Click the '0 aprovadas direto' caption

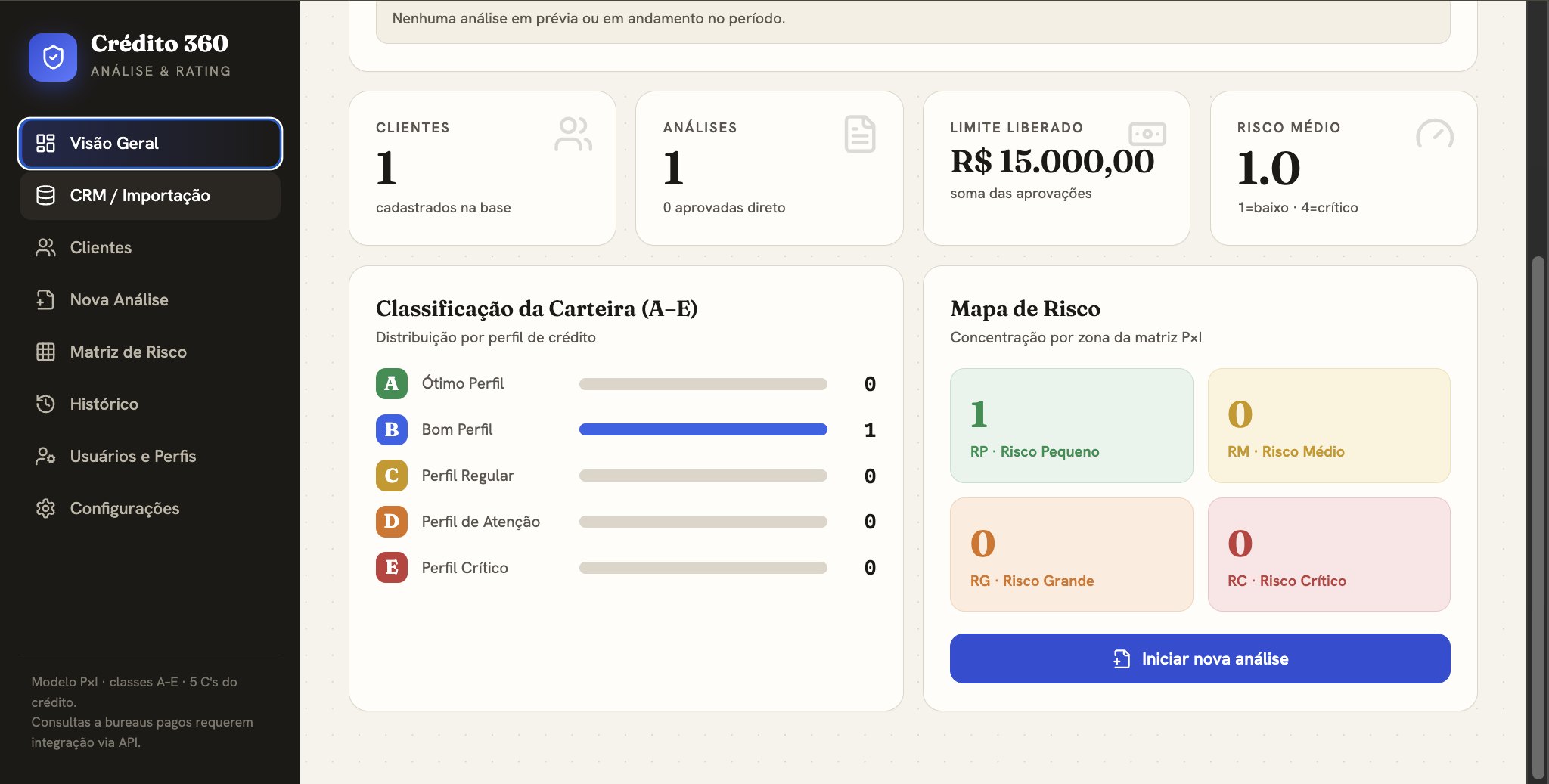[724, 207]
